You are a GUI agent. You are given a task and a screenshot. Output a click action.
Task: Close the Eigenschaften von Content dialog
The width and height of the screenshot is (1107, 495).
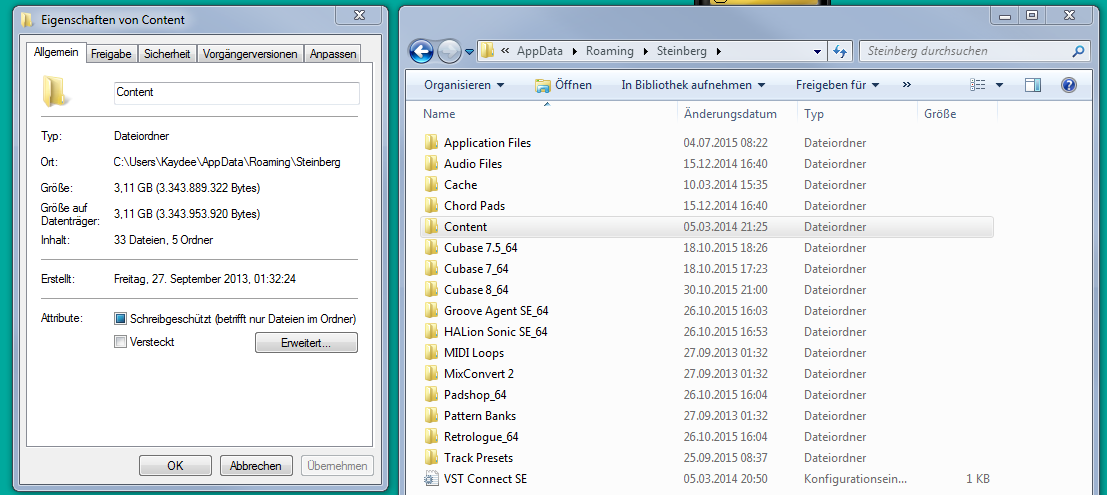pos(361,15)
